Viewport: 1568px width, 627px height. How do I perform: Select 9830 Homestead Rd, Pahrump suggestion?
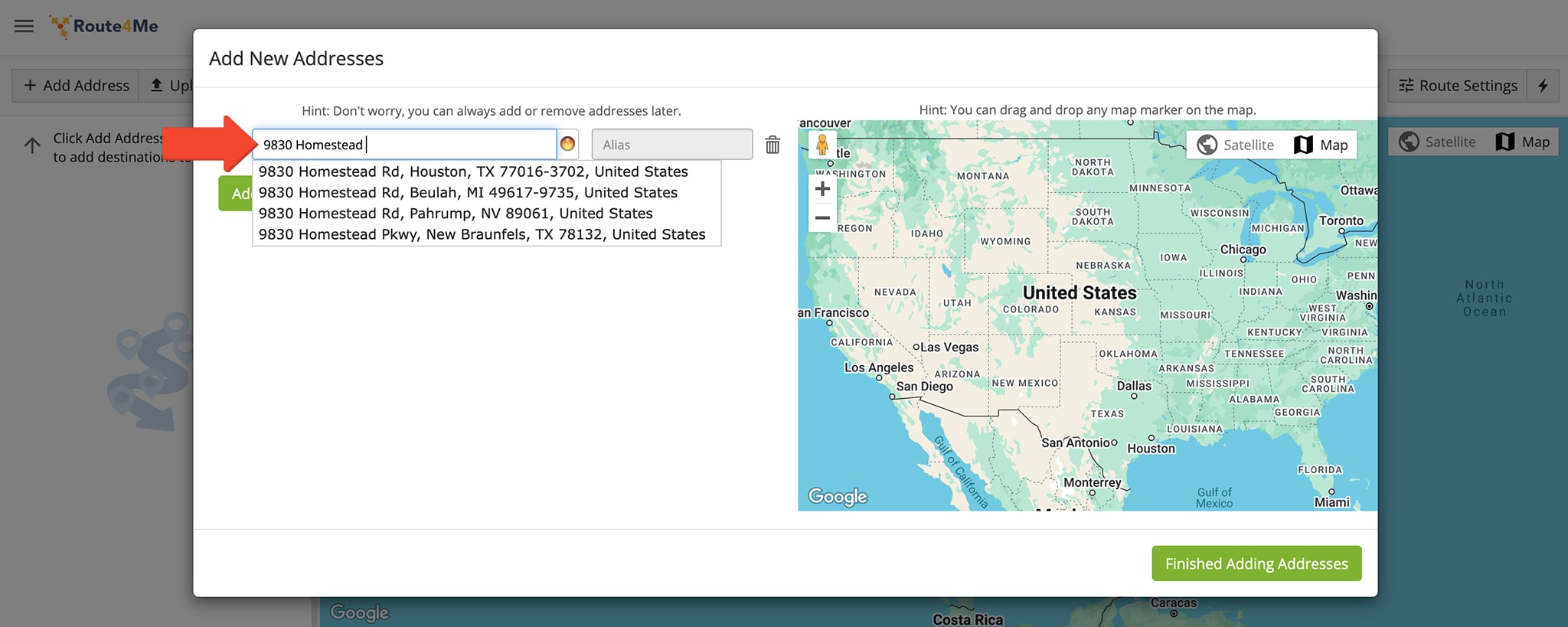486,214
